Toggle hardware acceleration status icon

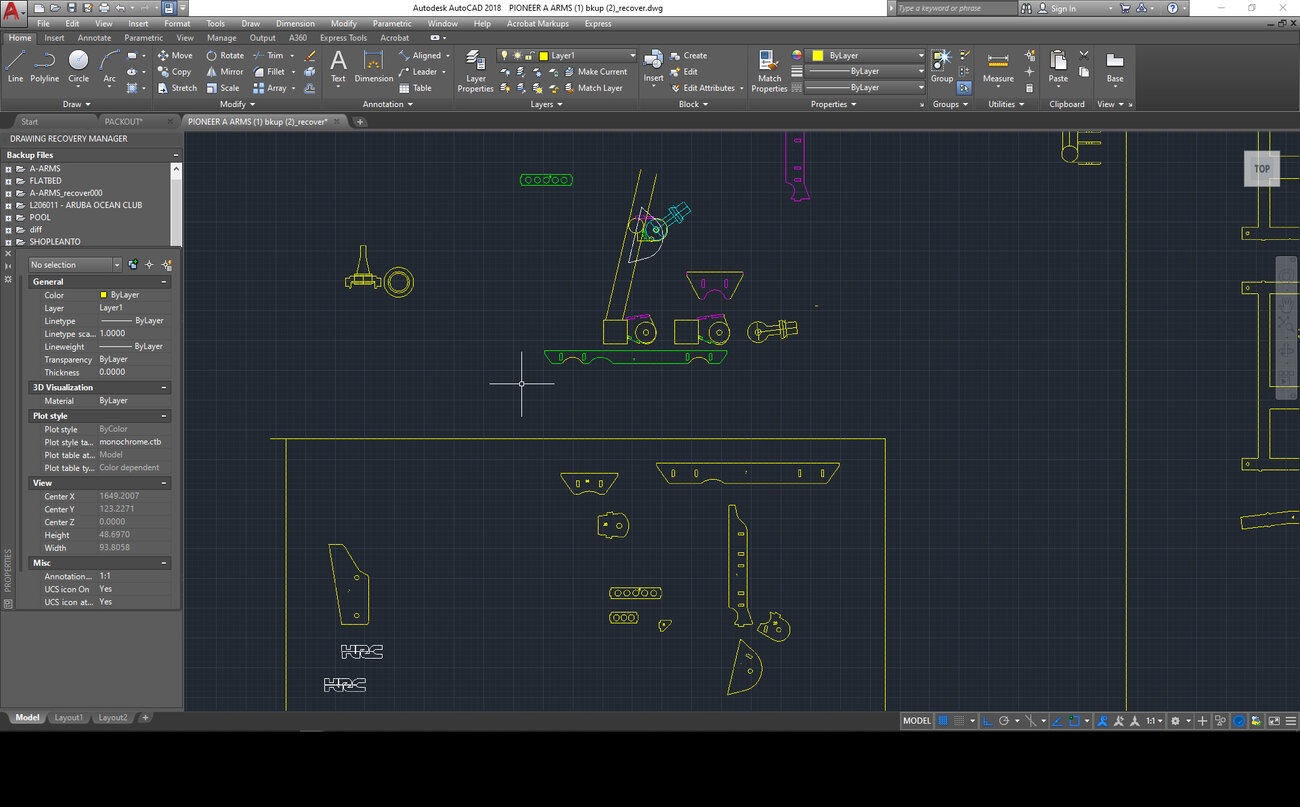[x=1239, y=720]
